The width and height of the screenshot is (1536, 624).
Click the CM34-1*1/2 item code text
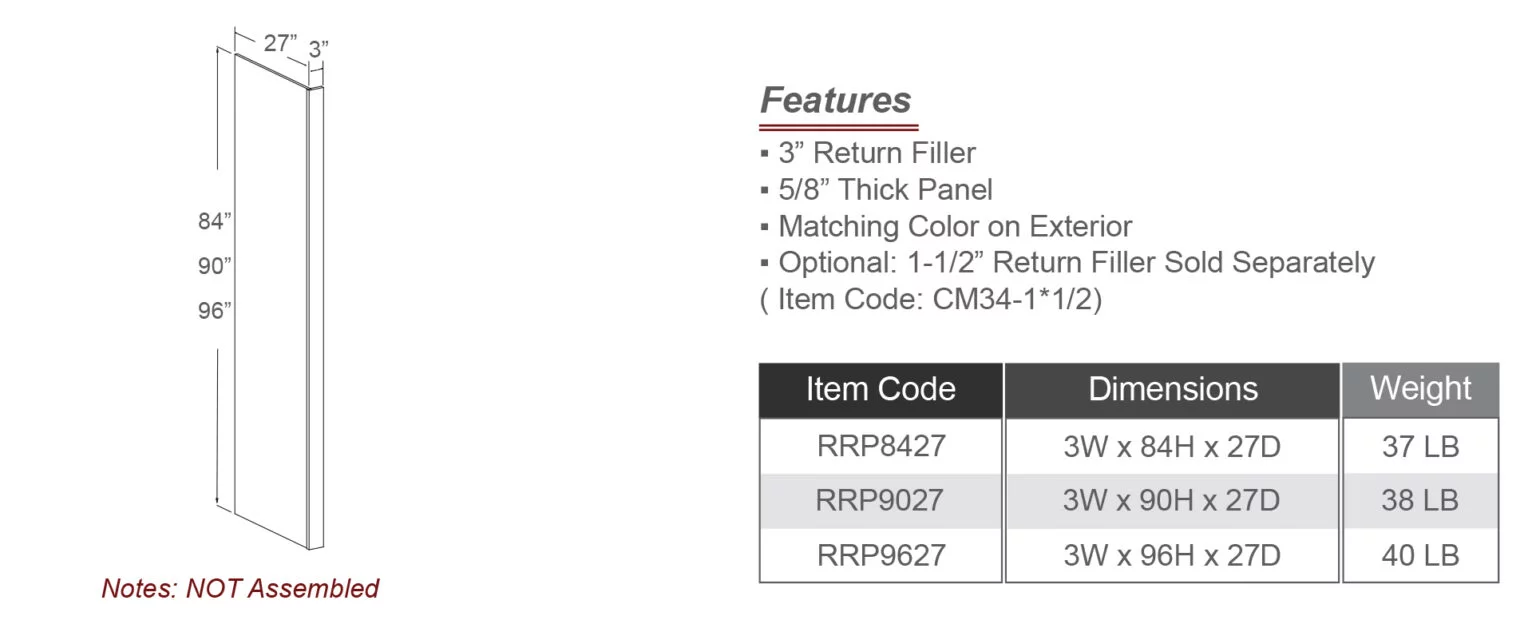click(x=1016, y=300)
